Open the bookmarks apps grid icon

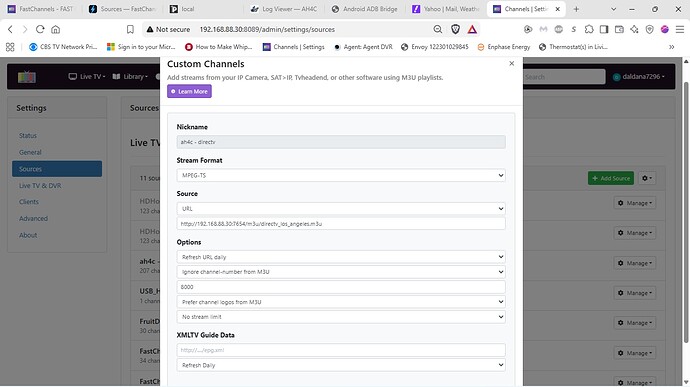coord(10,47)
